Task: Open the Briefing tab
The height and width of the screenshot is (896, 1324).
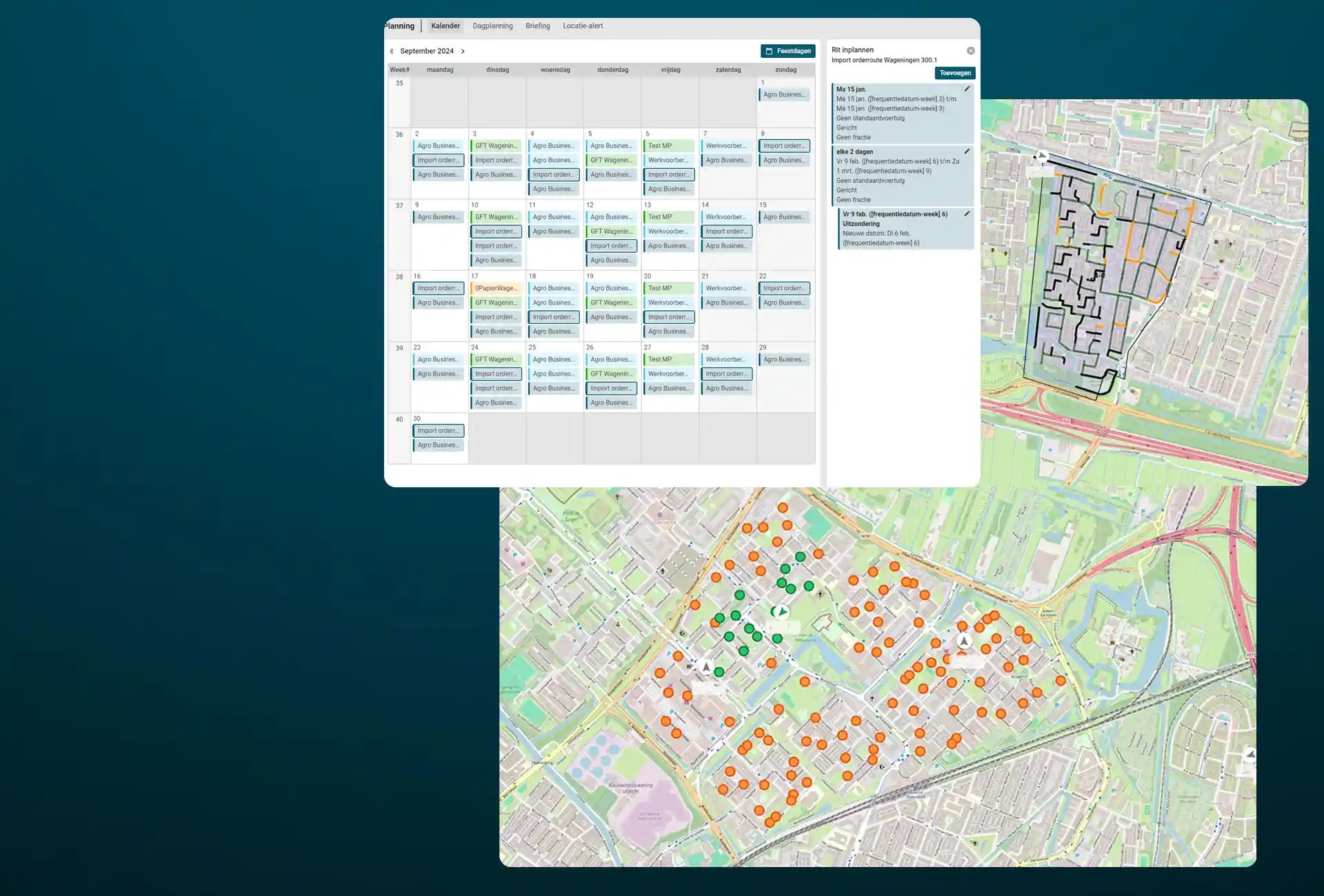Action: coord(537,26)
